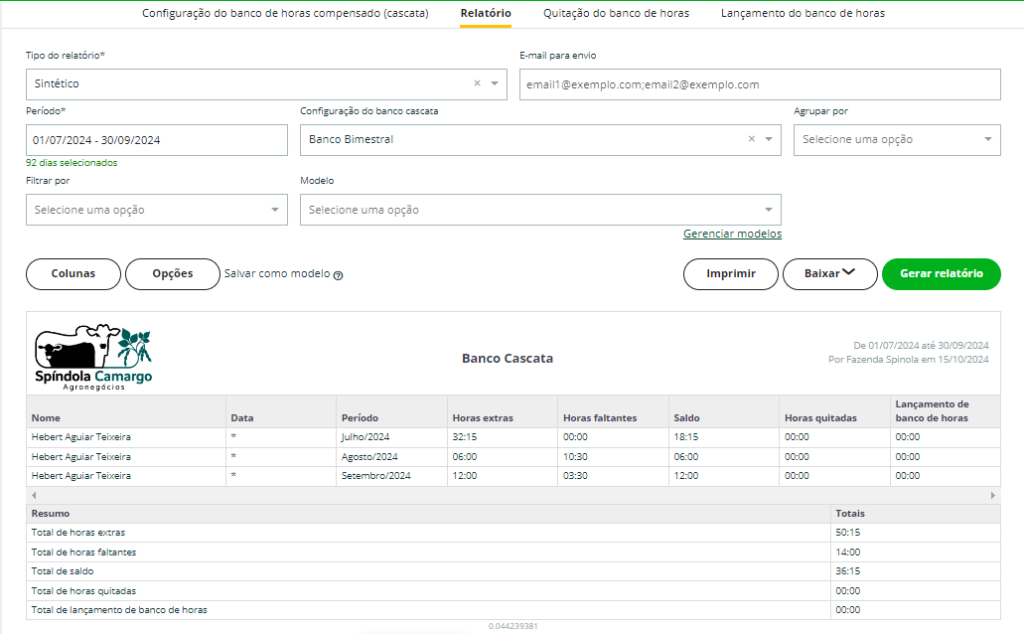1024x634 pixels.
Task: Focus the E-mail para envio field
Action: point(760,84)
